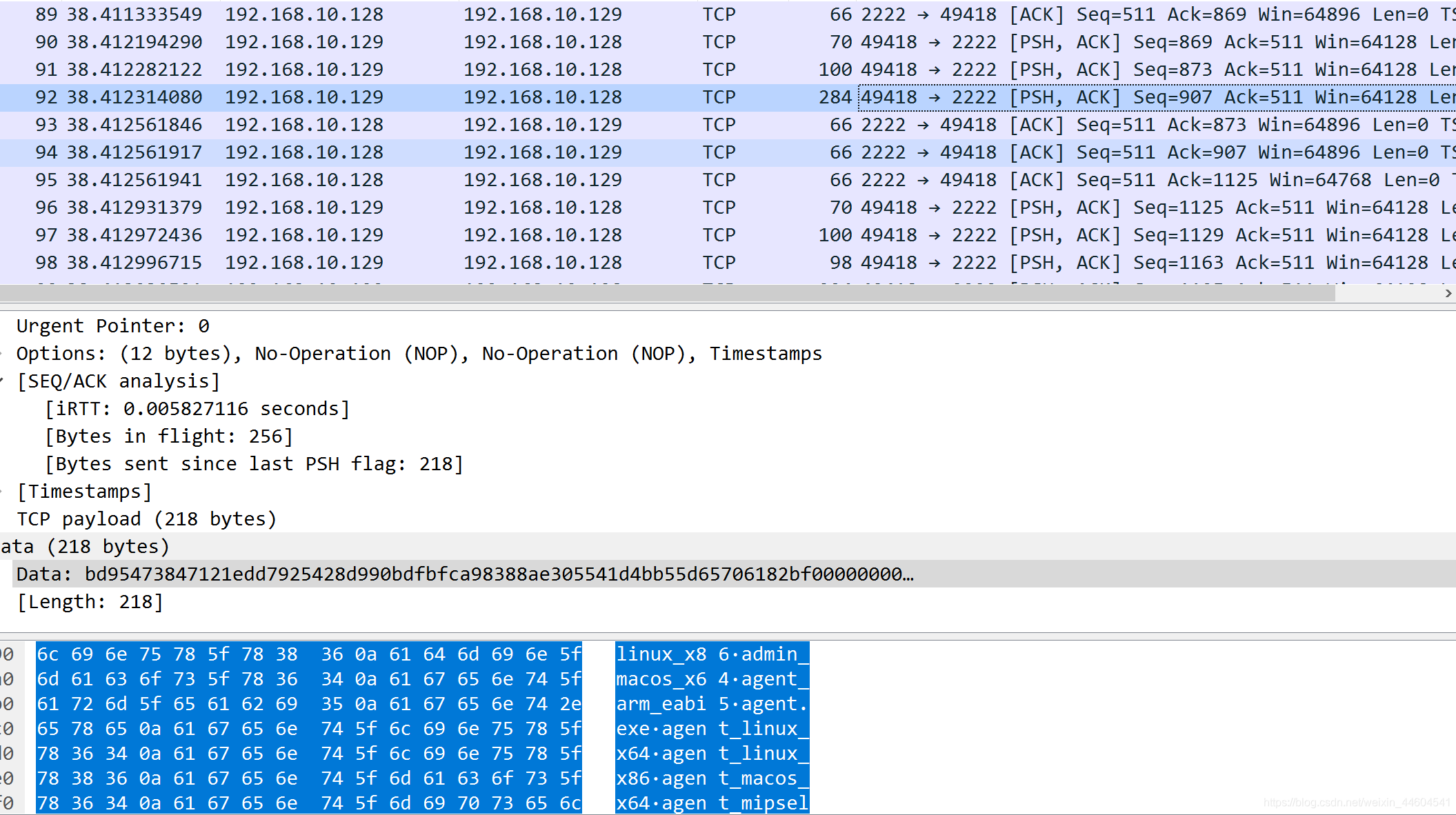This screenshot has height=815, width=1456.
Task: Click the TCP protocol cell of packet 91
Action: 719,70
